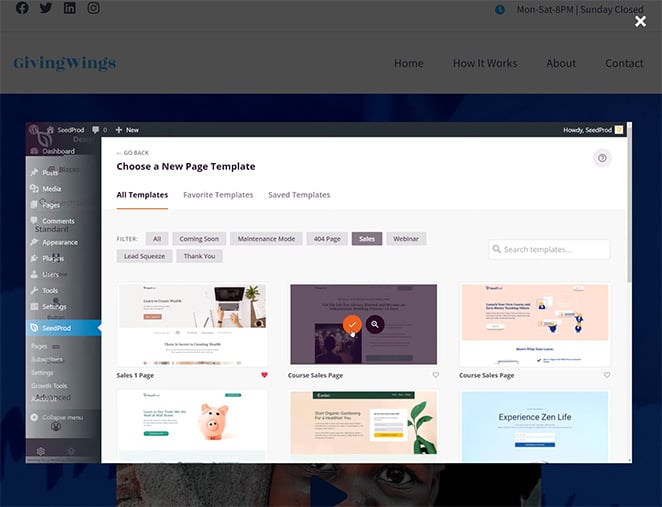Click the Facebook icon in the top bar

(x=22, y=8)
